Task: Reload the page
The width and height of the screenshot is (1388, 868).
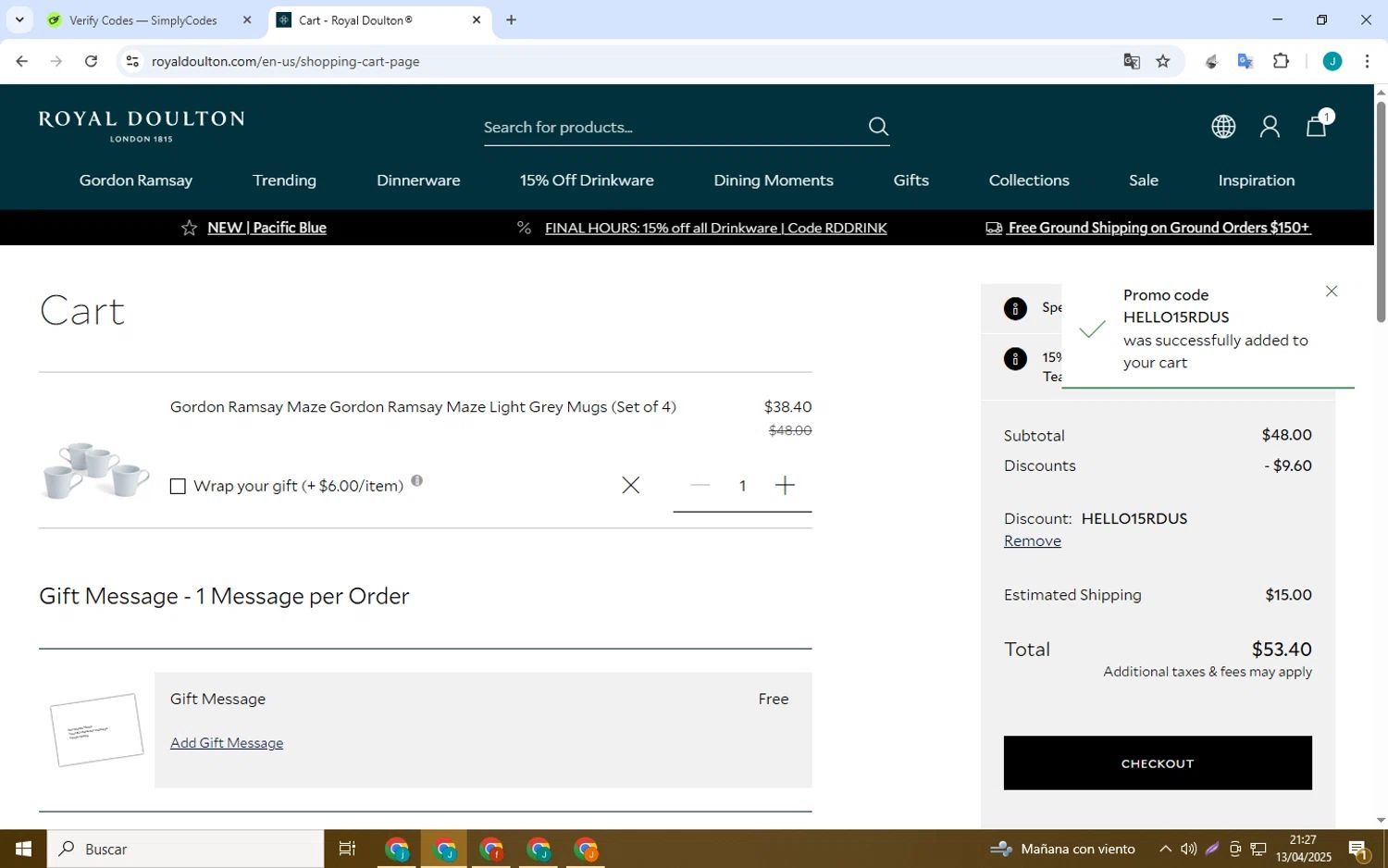Action: [x=91, y=61]
